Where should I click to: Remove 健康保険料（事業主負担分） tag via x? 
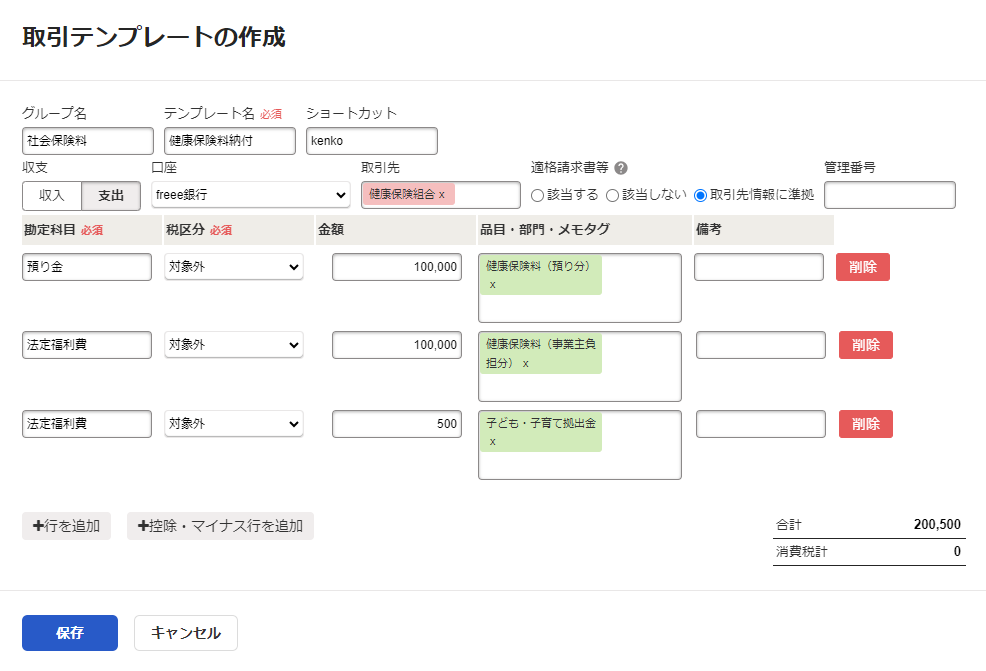coord(526,363)
